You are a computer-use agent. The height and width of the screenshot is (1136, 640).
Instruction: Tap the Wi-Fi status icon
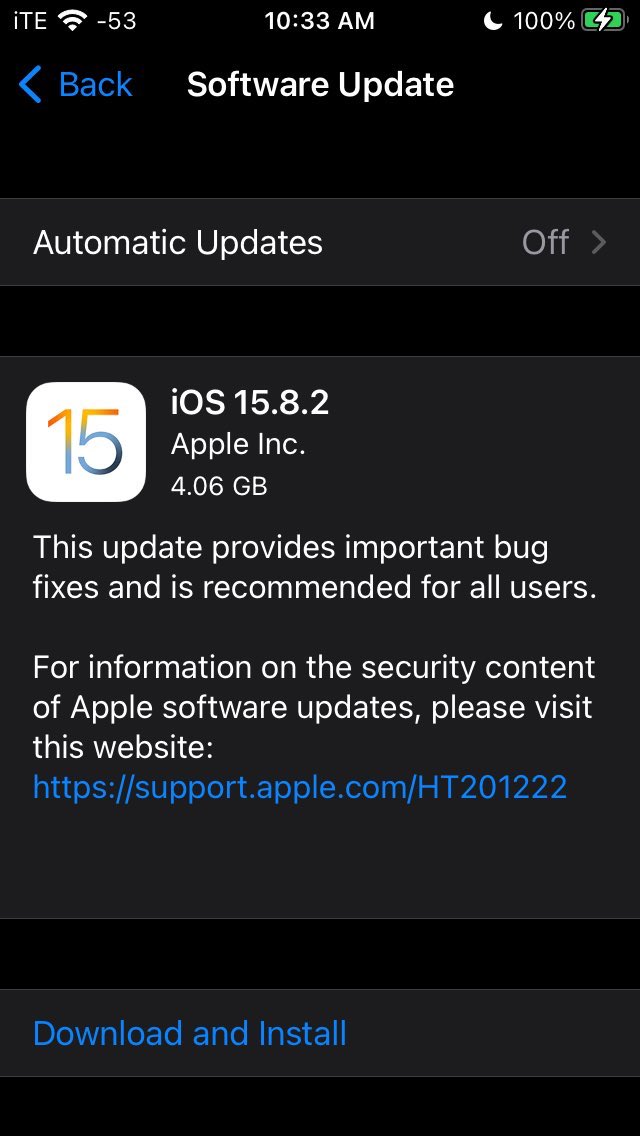(x=73, y=21)
